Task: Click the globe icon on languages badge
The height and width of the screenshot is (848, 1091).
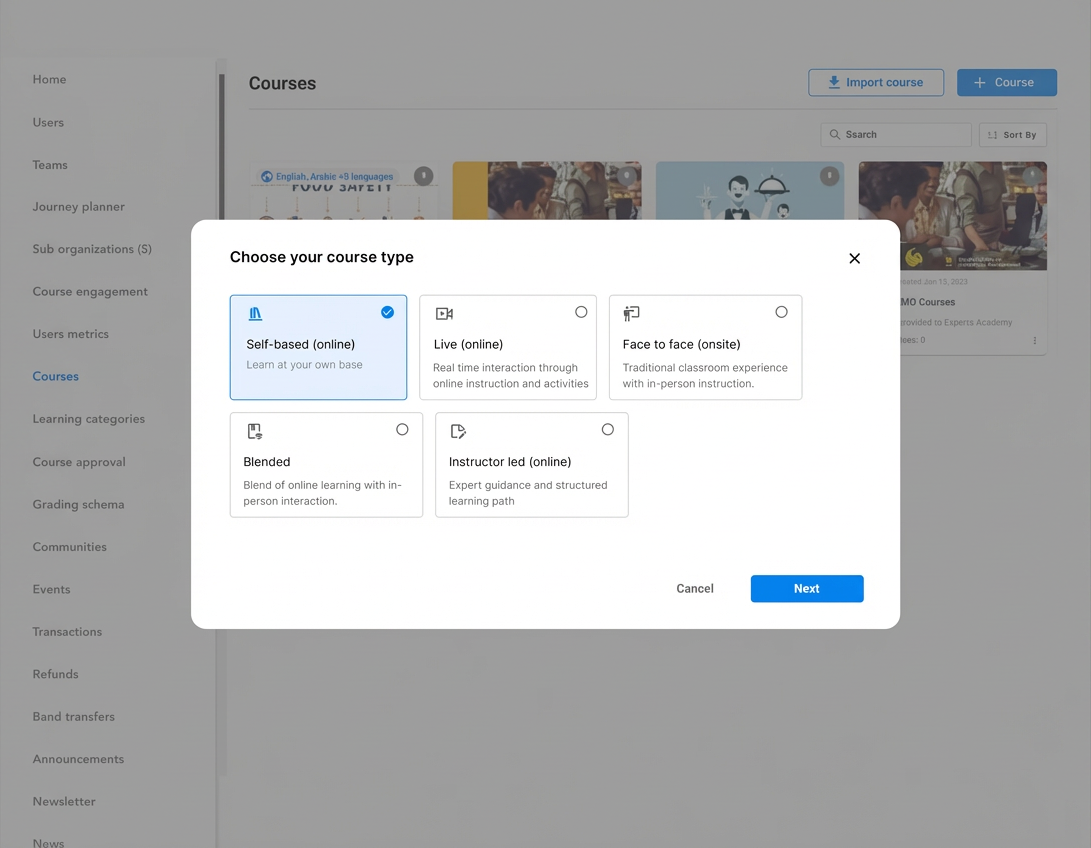Action: (266, 177)
